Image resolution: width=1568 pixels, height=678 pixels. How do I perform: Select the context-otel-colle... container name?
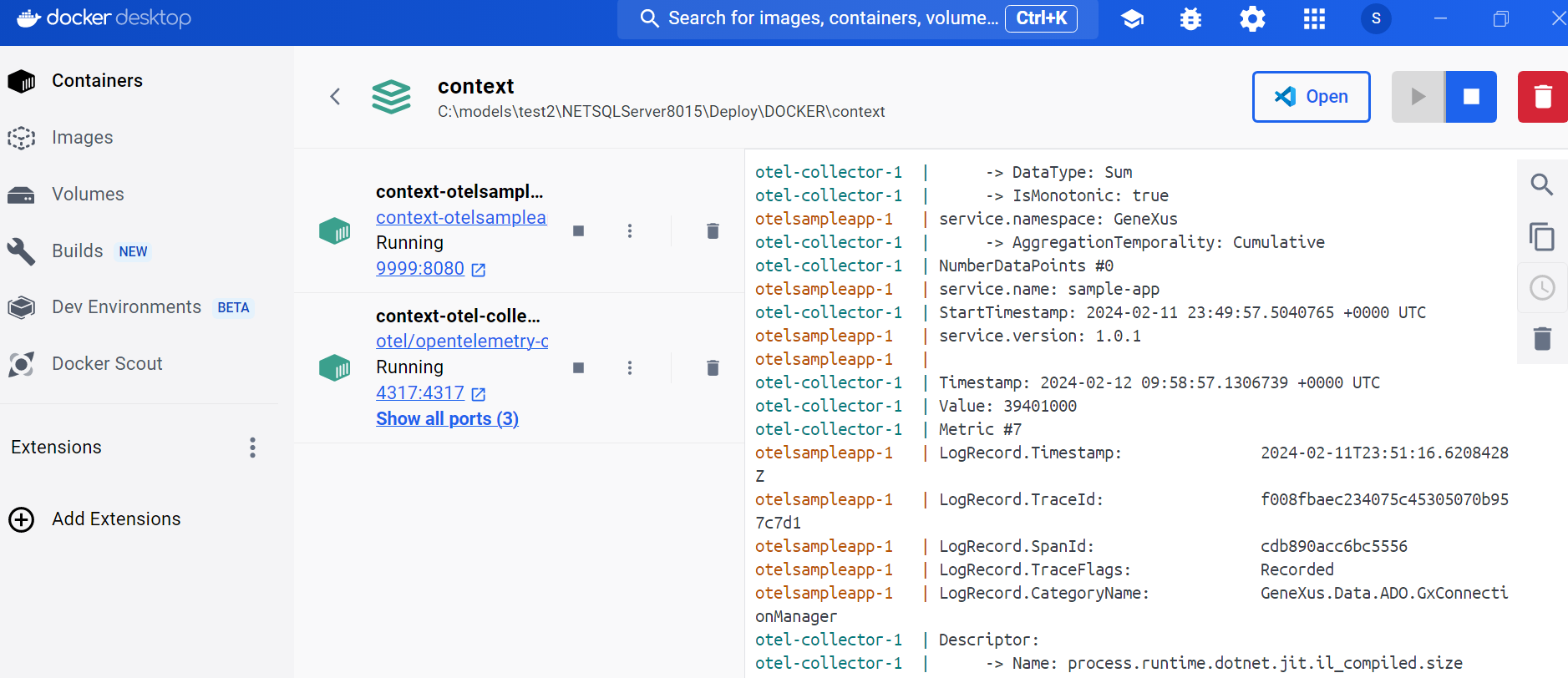[458, 316]
